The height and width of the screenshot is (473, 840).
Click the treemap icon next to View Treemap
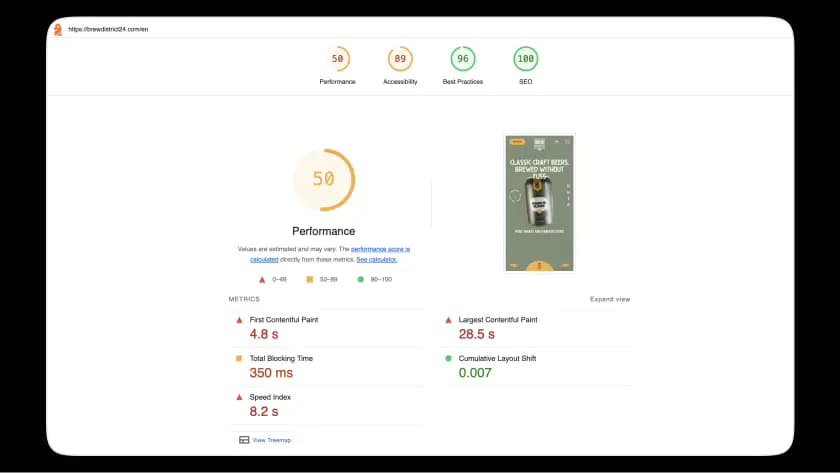coord(244,440)
